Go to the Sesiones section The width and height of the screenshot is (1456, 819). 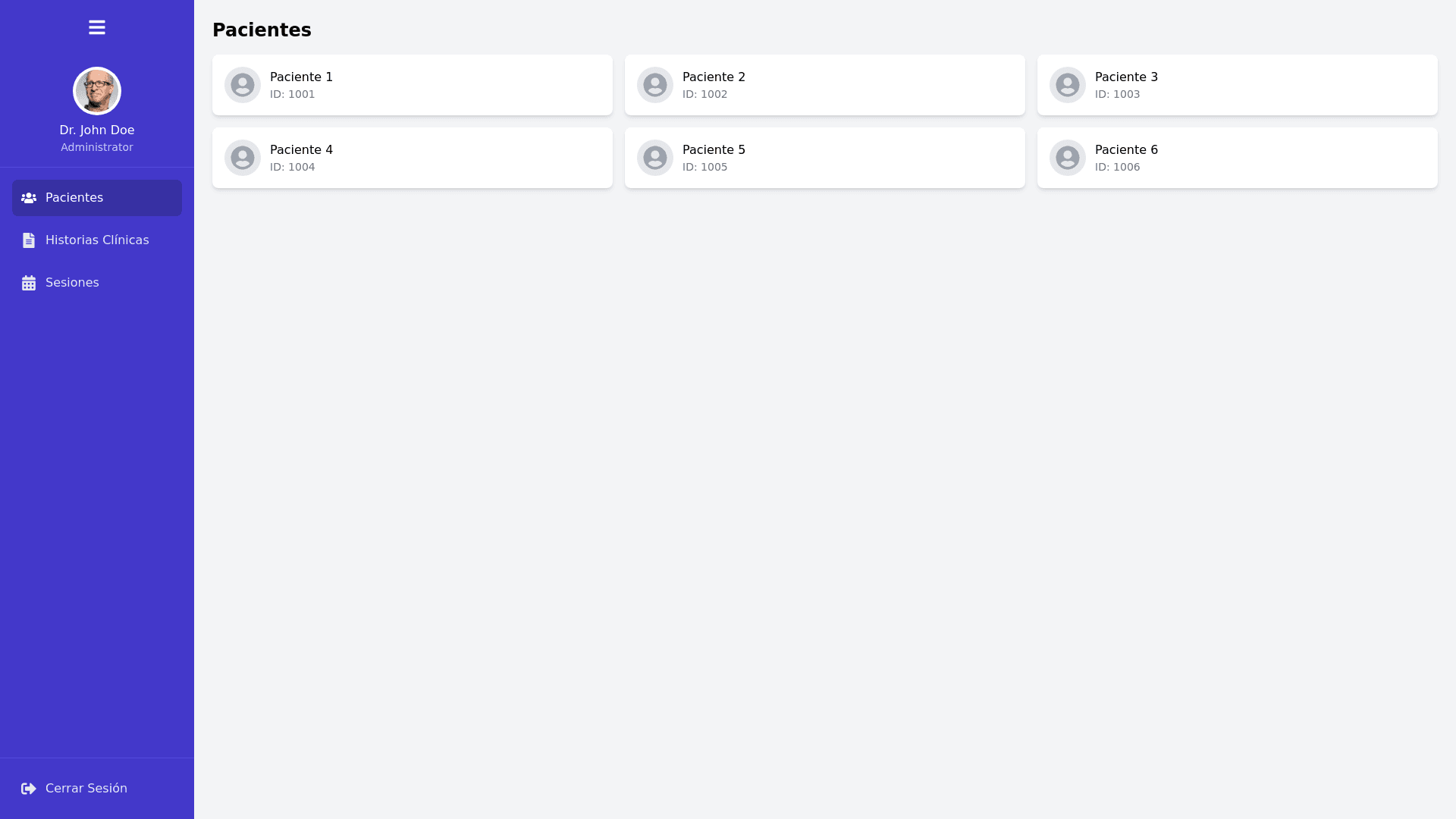(x=72, y=283)
